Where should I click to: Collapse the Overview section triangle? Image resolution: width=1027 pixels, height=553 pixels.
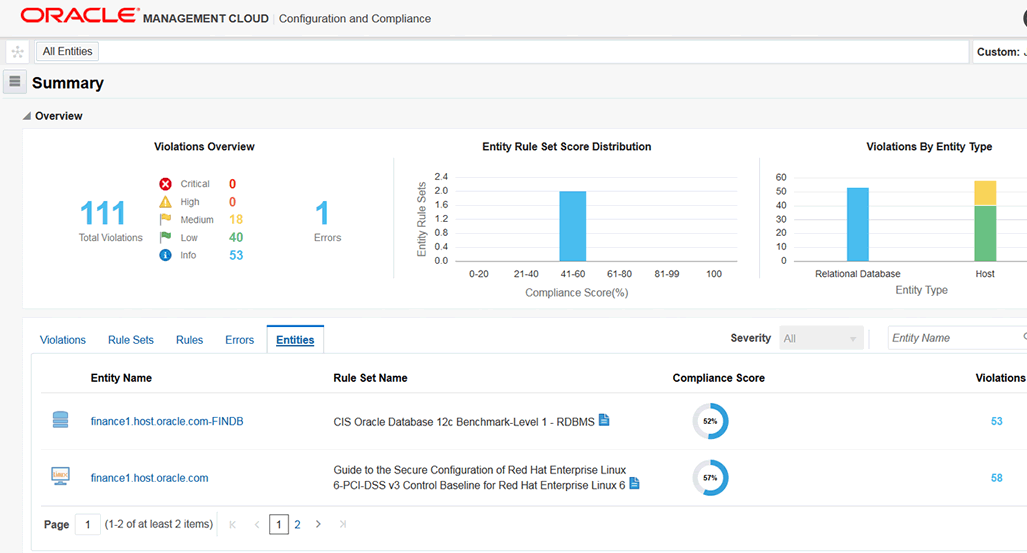[27, 116]
